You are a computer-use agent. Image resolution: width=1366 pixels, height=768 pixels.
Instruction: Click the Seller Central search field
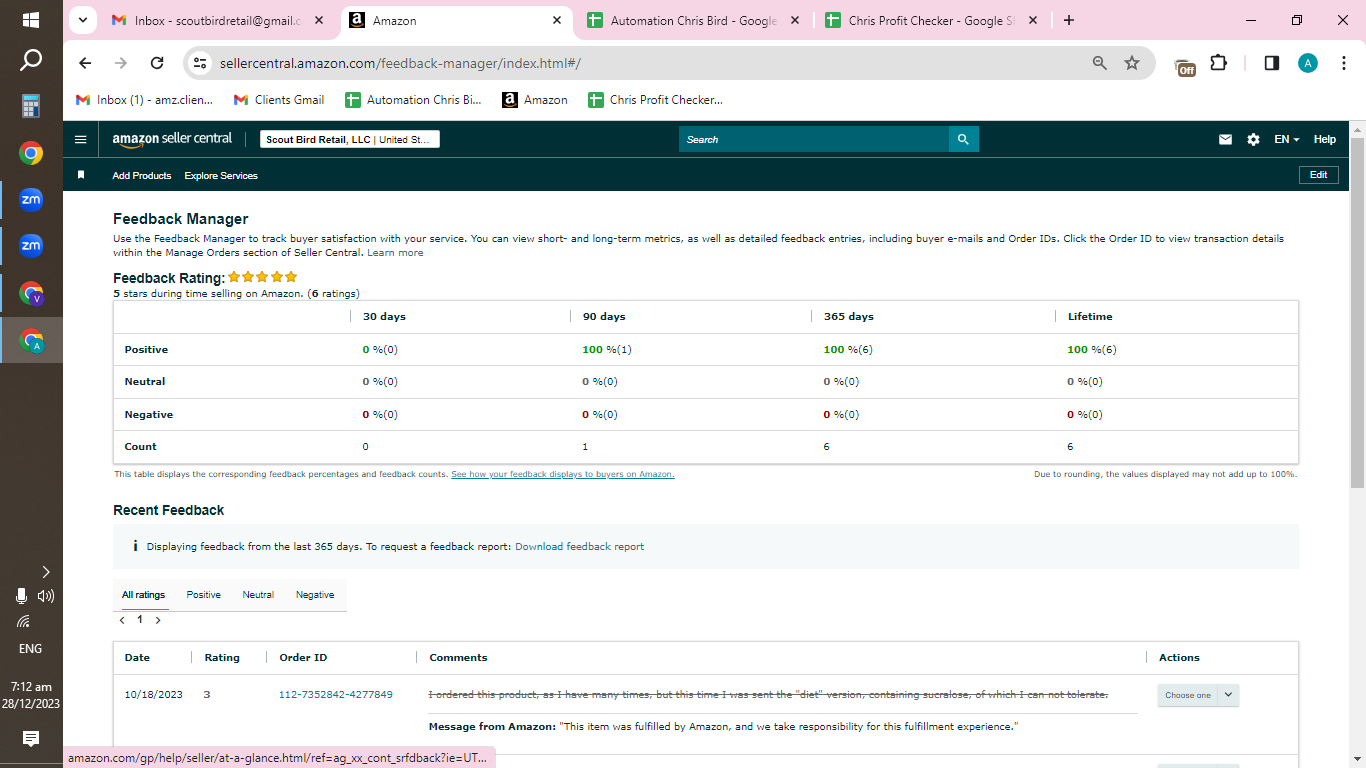[x=813, y=140]
